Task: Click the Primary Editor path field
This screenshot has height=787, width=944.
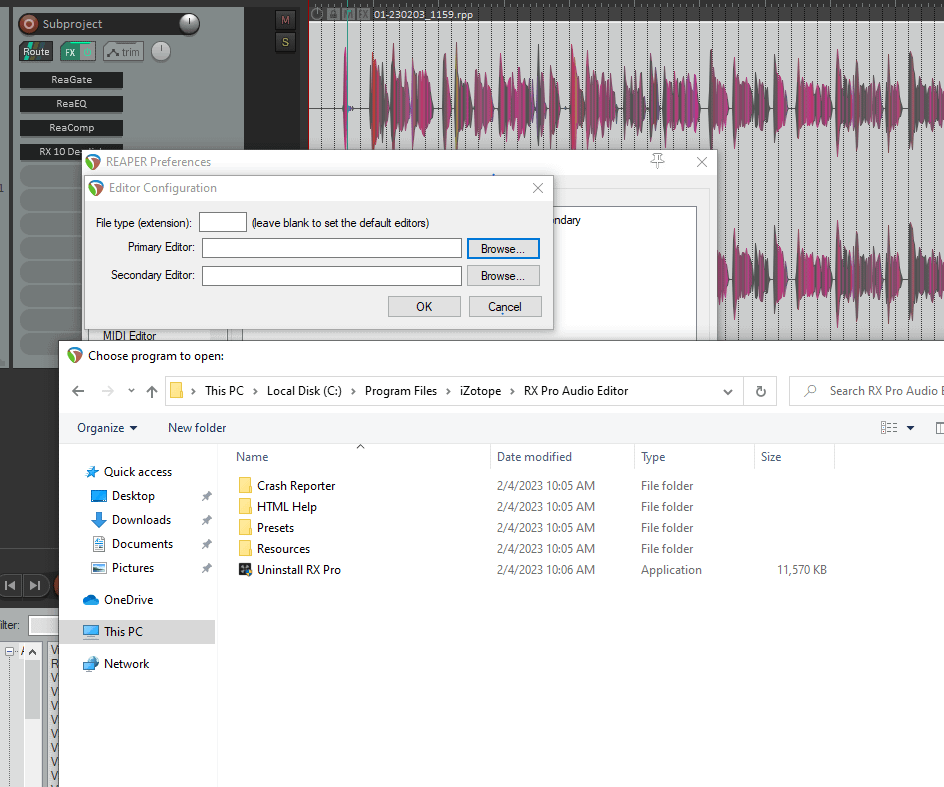Action: pos(332,248)
